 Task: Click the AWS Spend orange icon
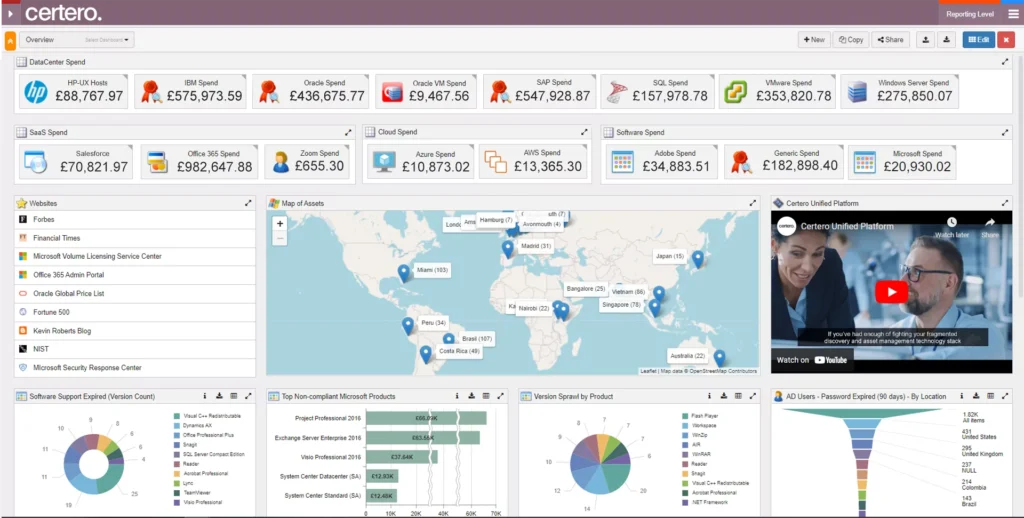(496, 162)
